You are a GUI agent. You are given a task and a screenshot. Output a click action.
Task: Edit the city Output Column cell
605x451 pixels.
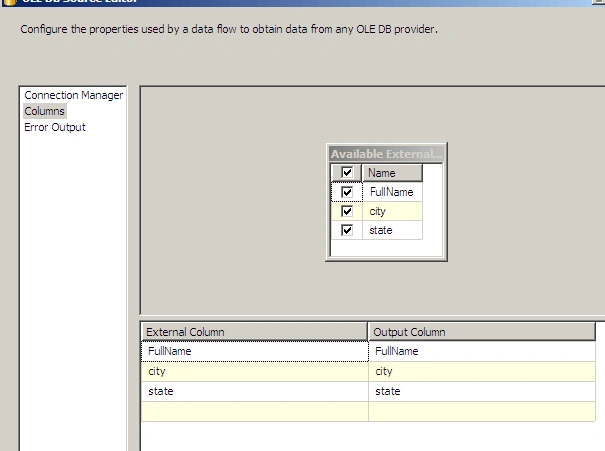[482, 372]
